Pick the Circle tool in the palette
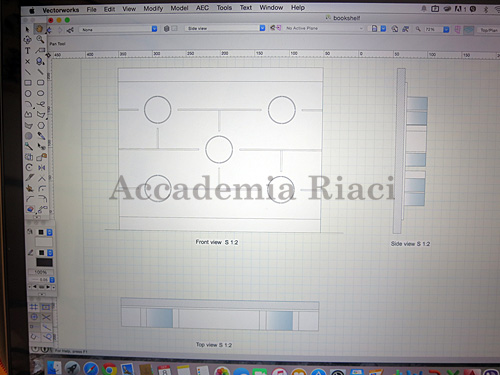This screenshot has width=500, height=375. [28, 94]
